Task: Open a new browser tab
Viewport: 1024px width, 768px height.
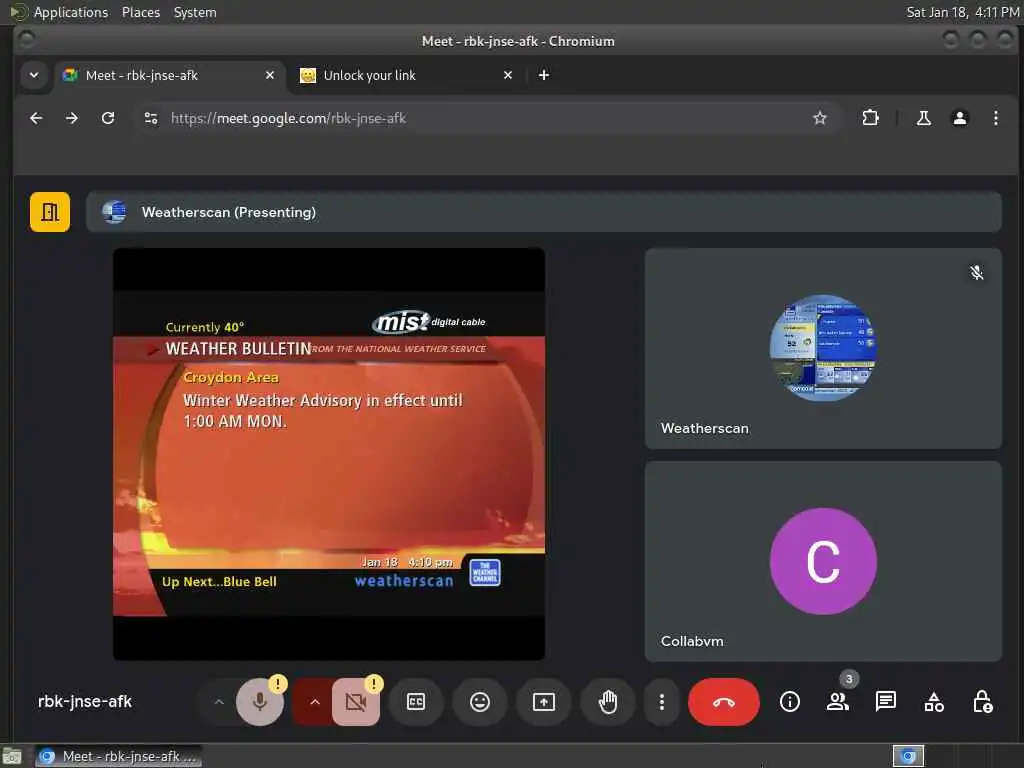Action: click(543, 75)
